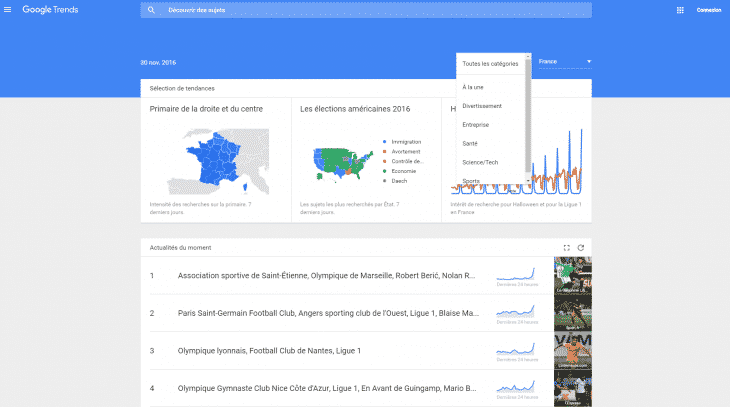Click sparkline chart for story 1
This screenshot has height=407, width=730.
pyautogui.click(x=516, y=274)
